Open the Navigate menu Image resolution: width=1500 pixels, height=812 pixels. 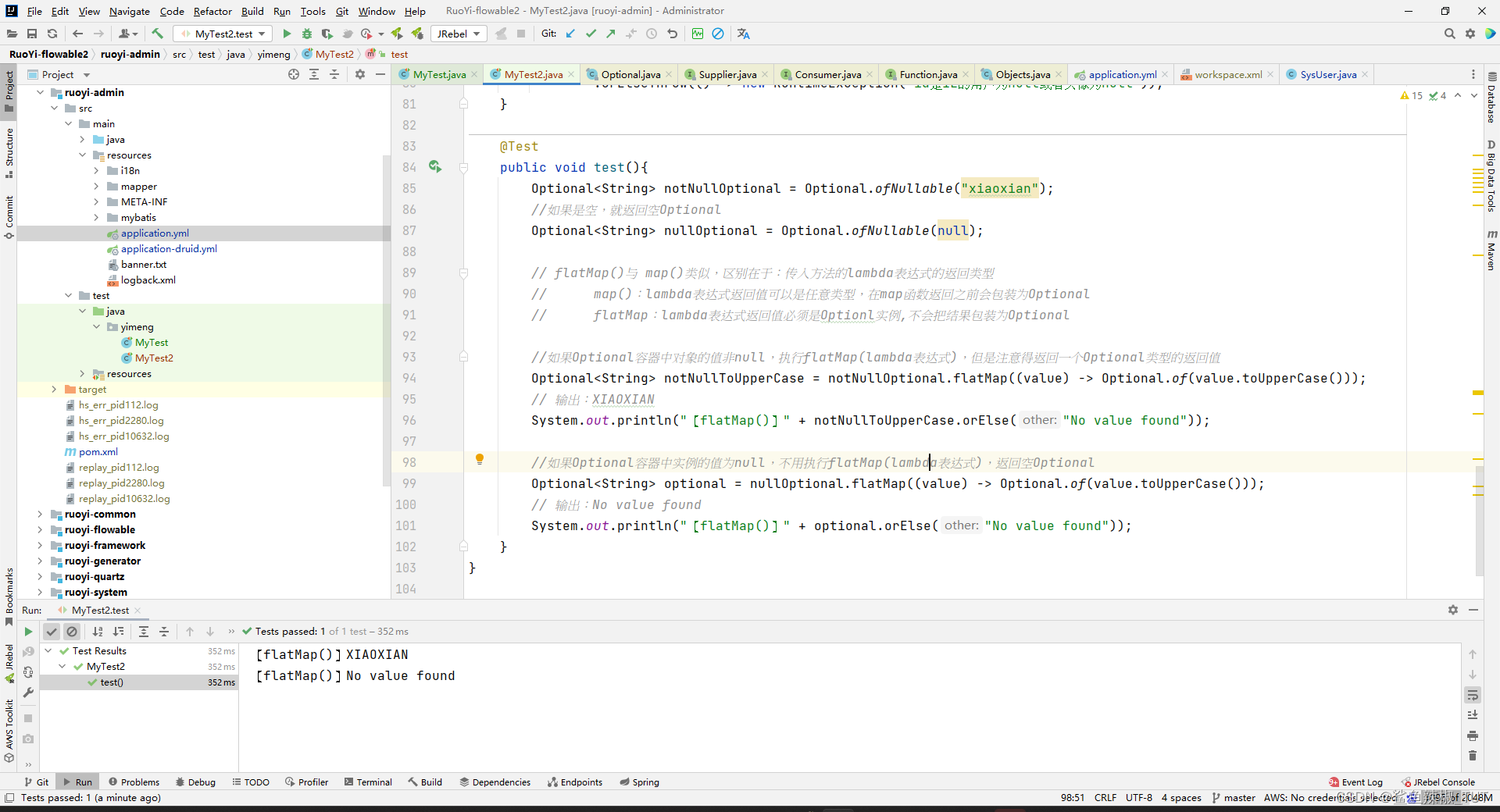(129, 11)
